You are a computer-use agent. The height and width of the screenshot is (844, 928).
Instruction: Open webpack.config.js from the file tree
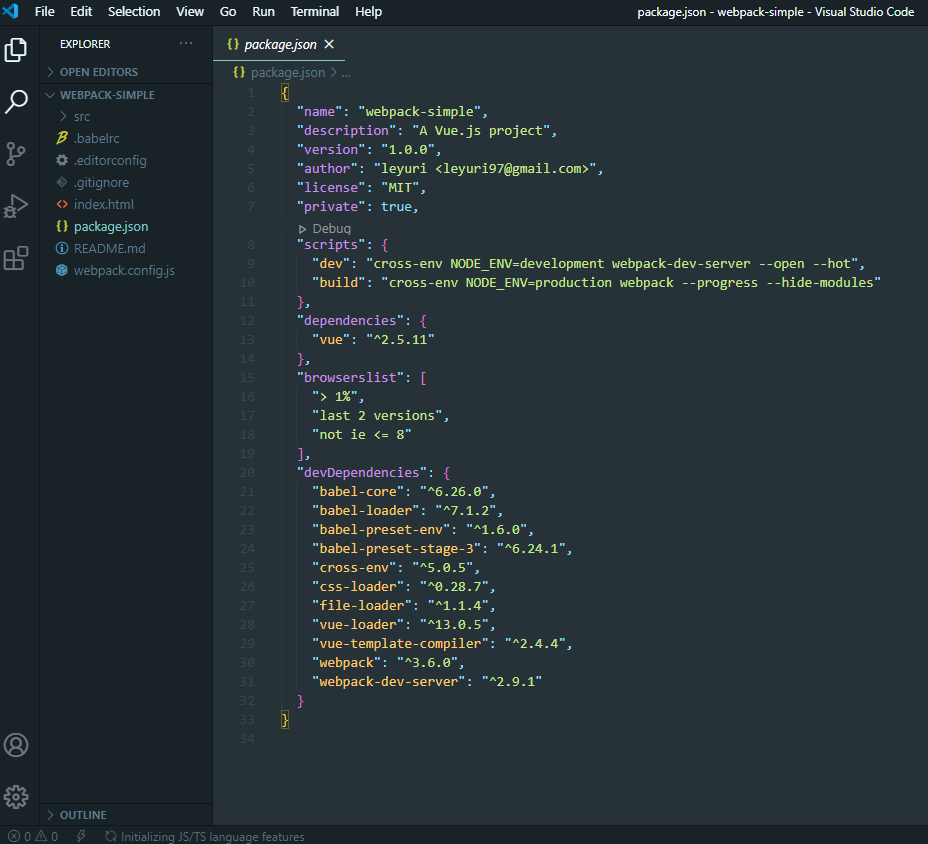pos(124,270)
